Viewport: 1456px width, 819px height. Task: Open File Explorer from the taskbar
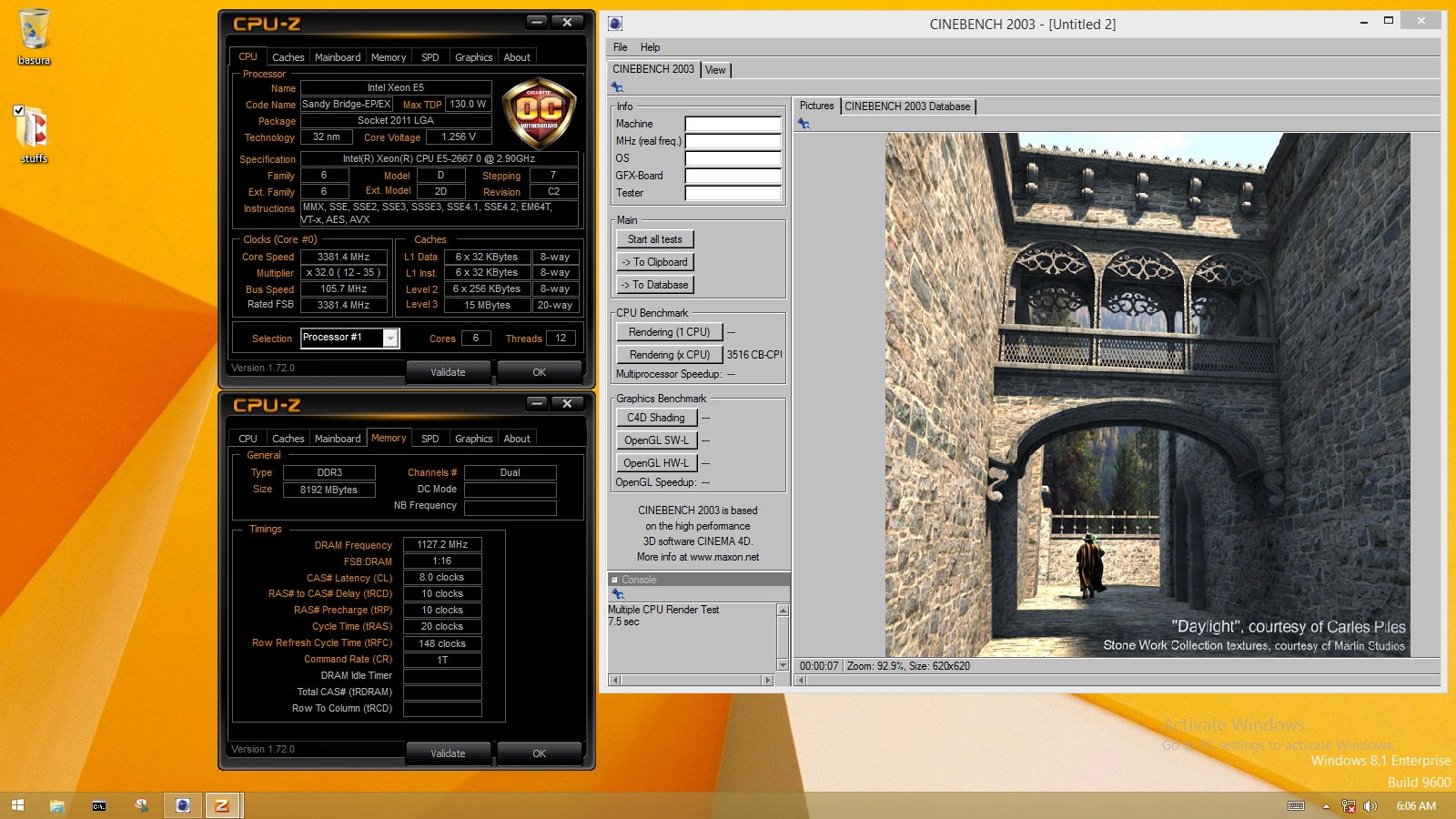pyautogui.click(x=57, y=805)
